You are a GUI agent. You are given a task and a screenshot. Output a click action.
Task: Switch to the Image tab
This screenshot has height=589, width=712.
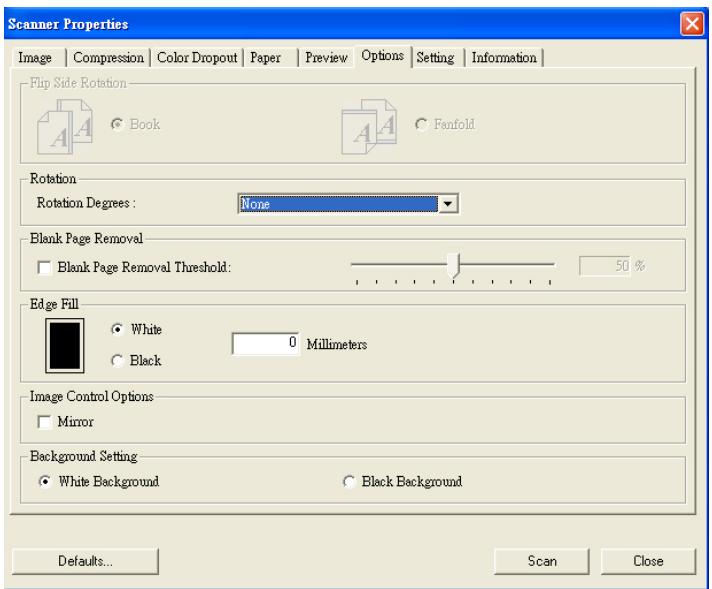(37, 57)
